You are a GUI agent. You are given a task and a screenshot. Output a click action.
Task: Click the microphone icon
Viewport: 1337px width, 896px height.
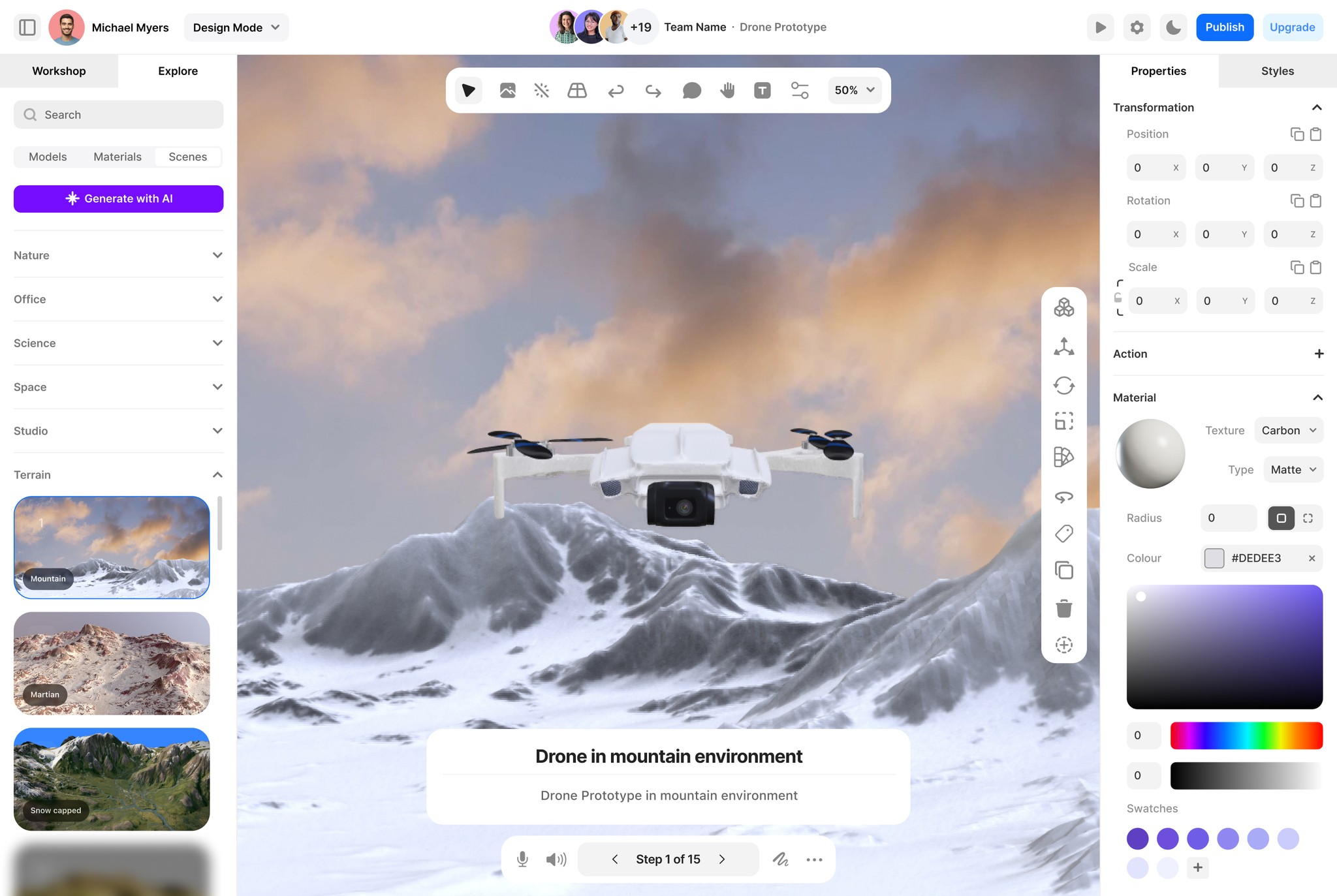pos(522,859)
